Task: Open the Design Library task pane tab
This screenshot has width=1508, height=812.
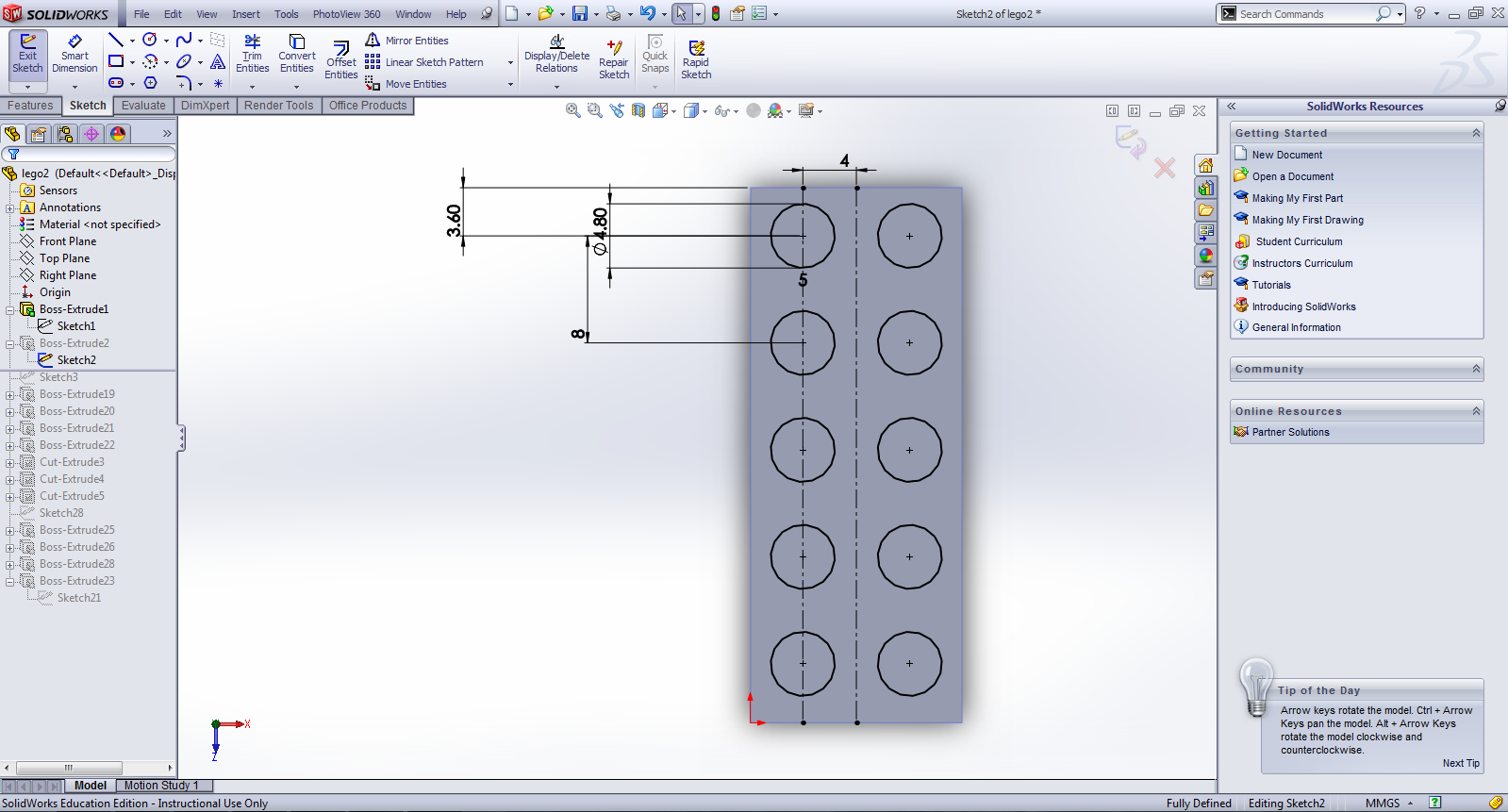Action: [x=1205, y=188]
